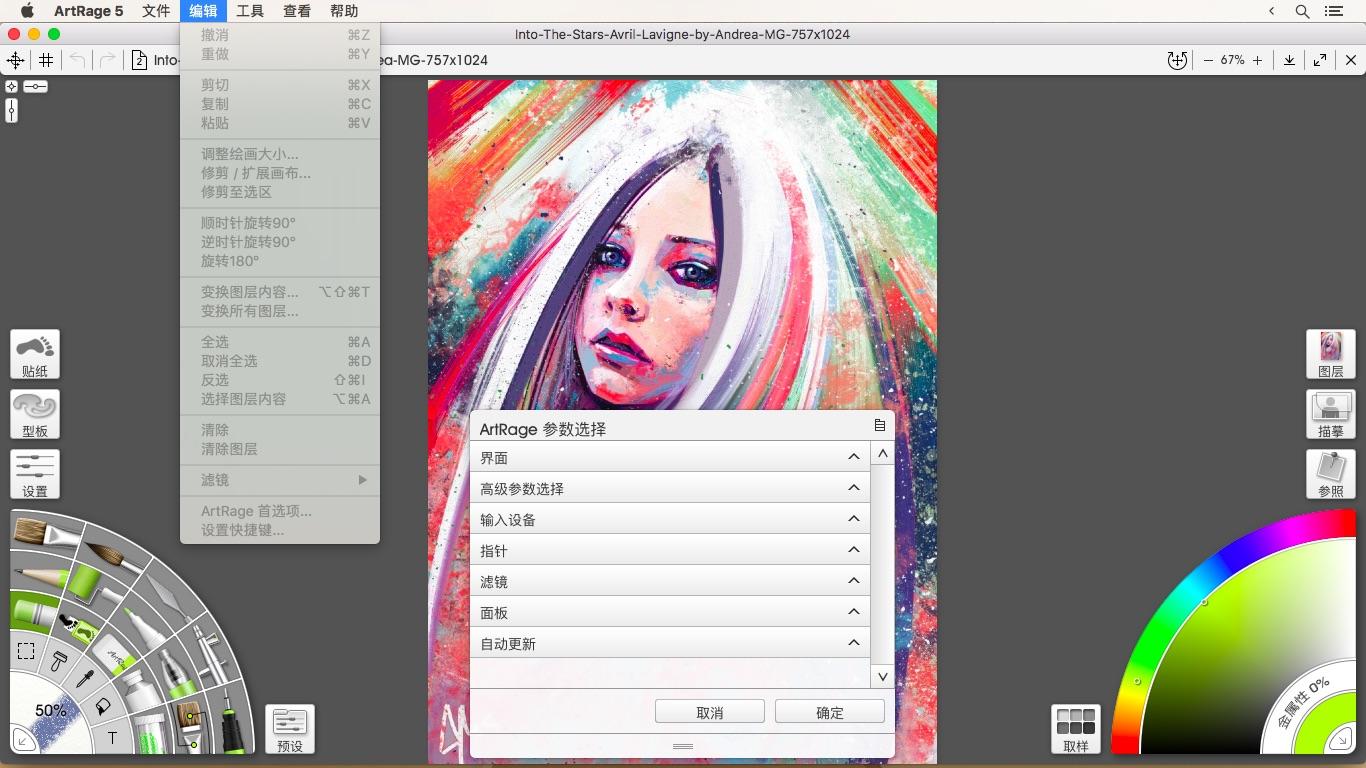Open the 查看 menu
This screenshot has width=1366, height=768.
(x=297, y=11)
